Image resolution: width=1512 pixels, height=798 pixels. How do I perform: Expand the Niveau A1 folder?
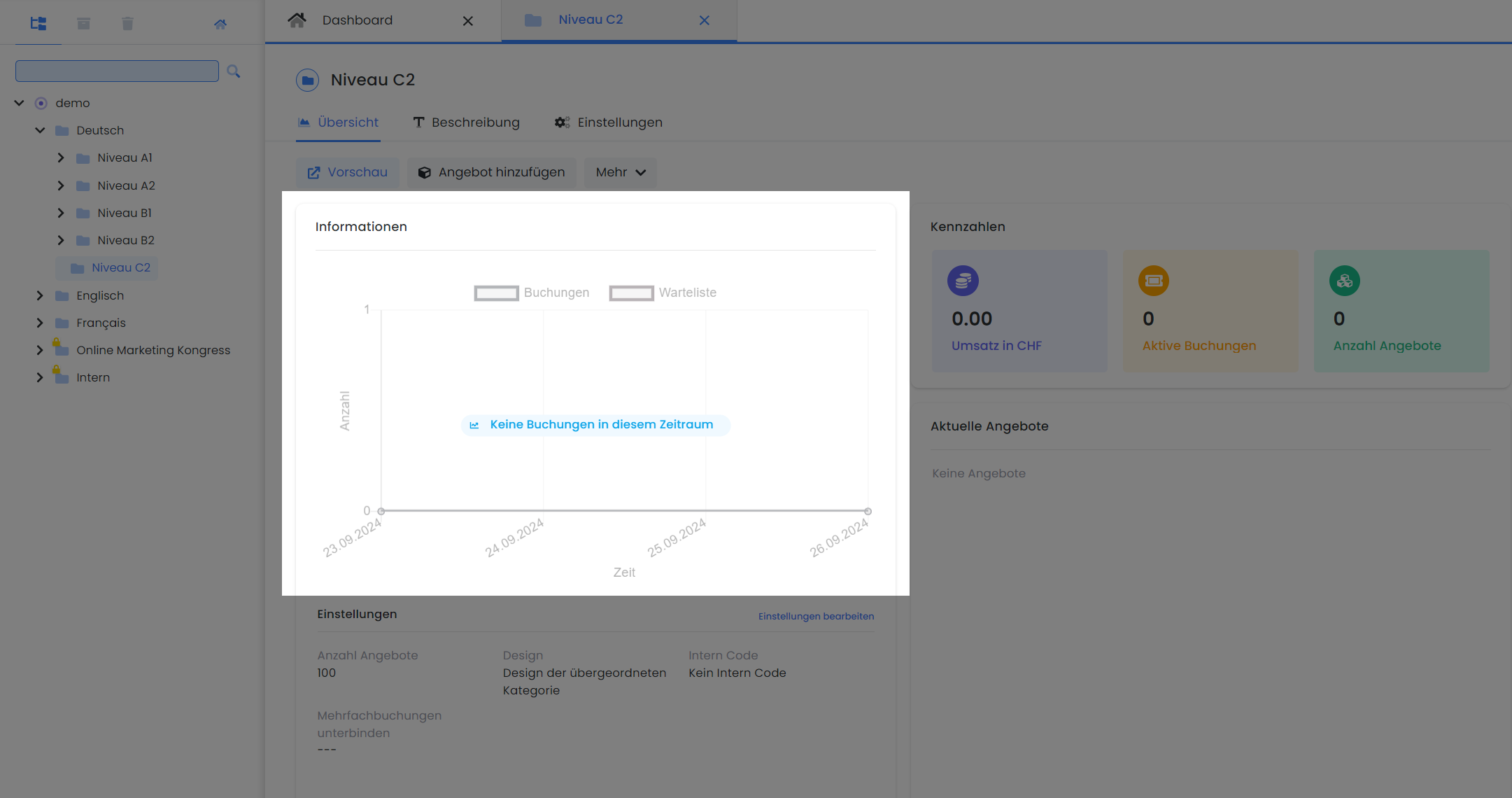[61, 157]
